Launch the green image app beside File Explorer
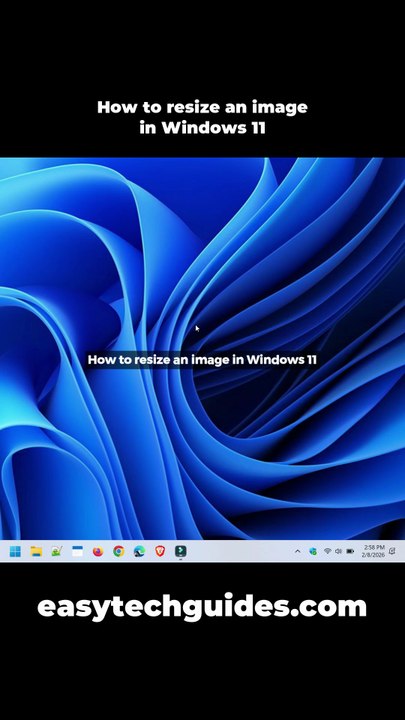The height and width of the screenshot is (720, 405). click(56, 551)
